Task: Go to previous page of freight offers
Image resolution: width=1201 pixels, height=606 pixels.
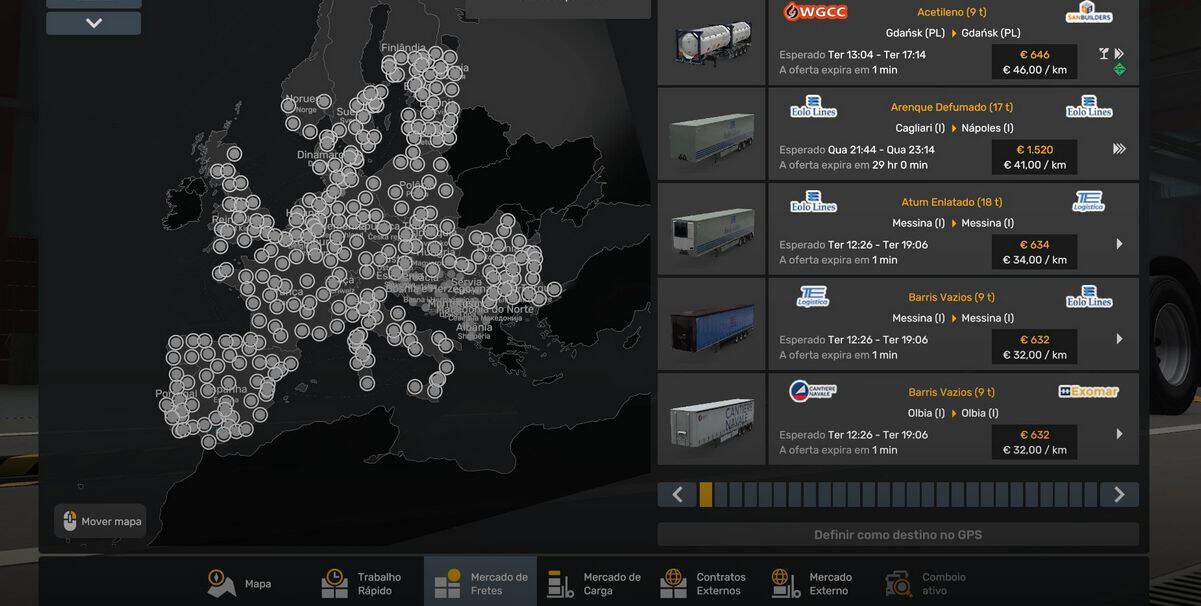Action: click(677, 494)
